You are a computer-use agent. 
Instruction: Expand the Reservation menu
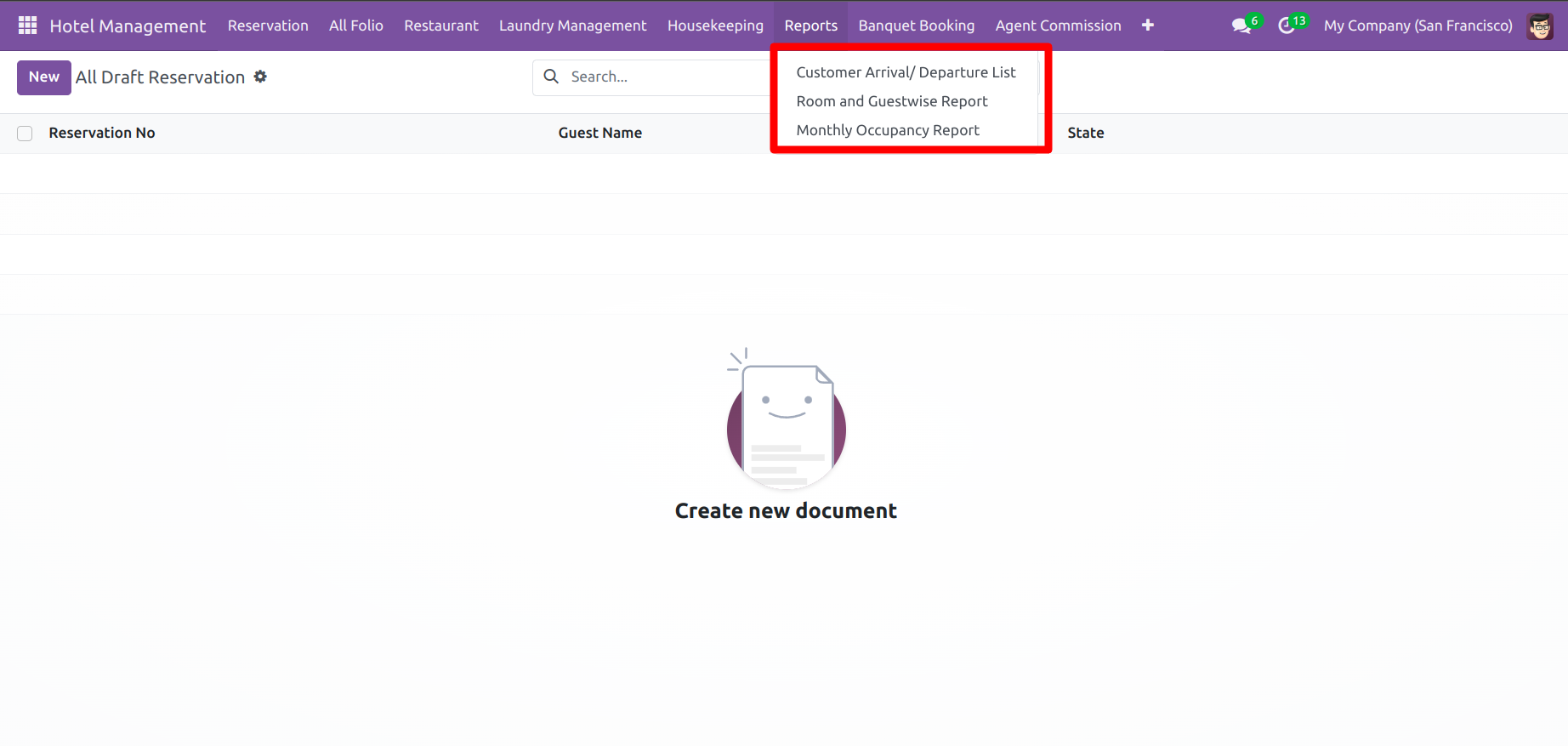(268, 26)
